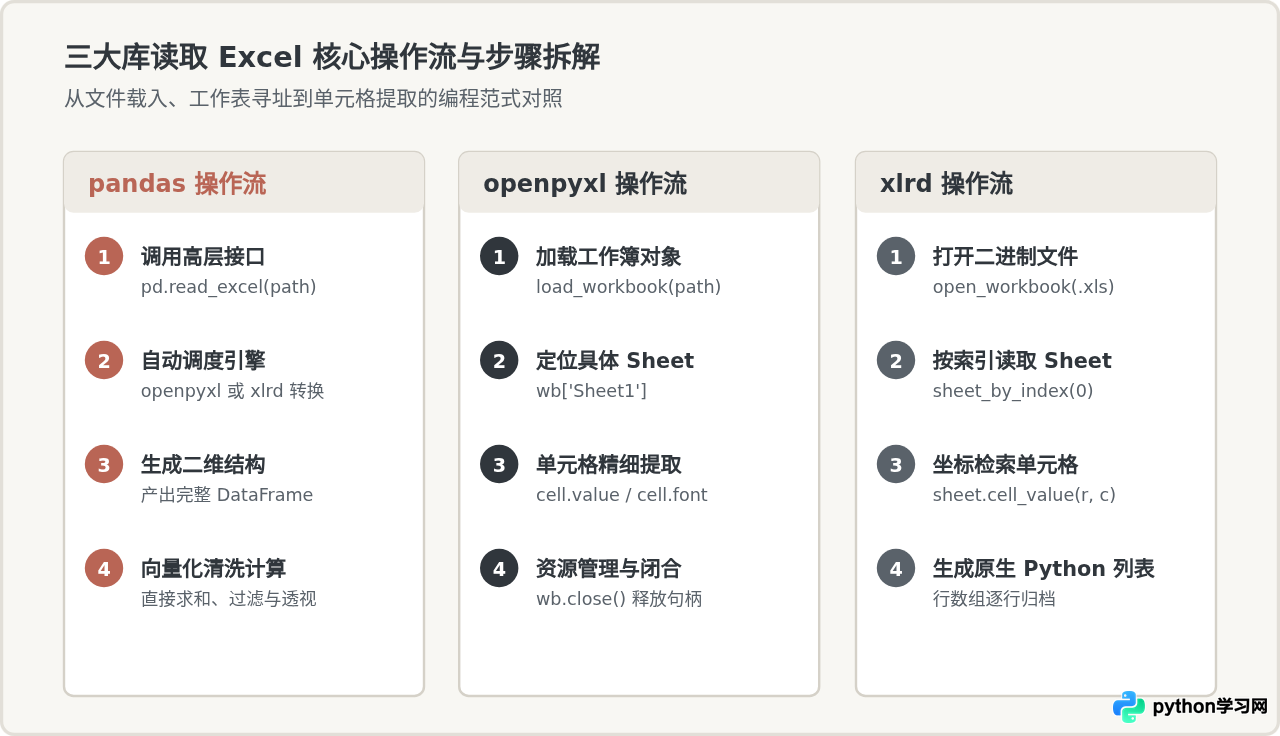Select the pandas 操作流 card header

click(x=244, y=183)
